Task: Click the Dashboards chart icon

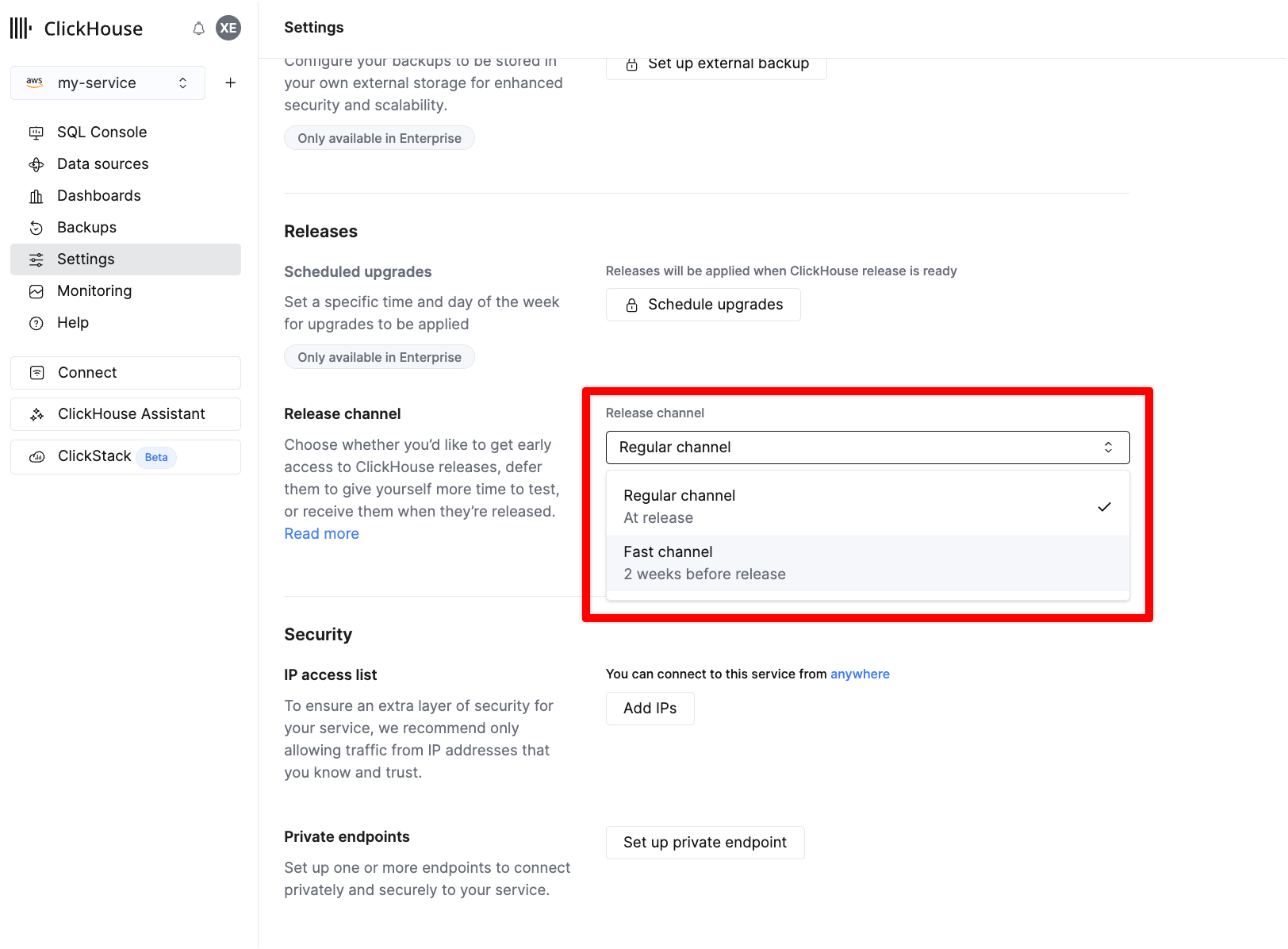Action: click(36, 196)
